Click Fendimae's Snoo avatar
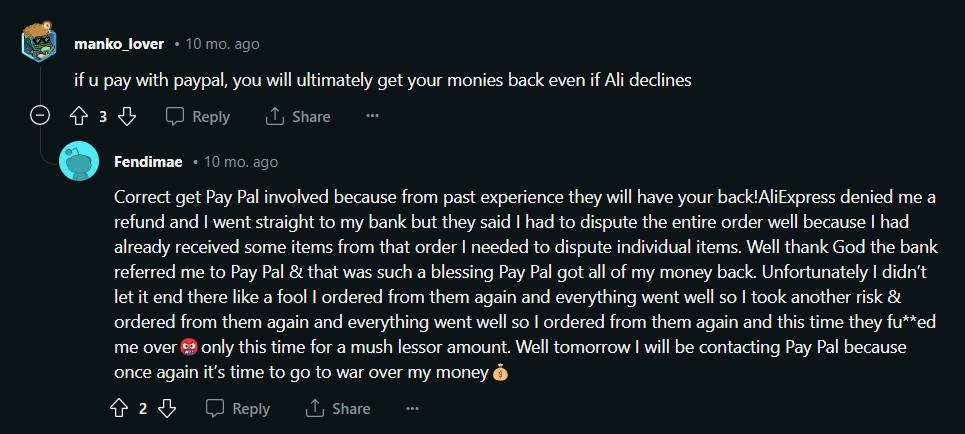The height and width of the screenshot is (434, 965). coord(79,161)
